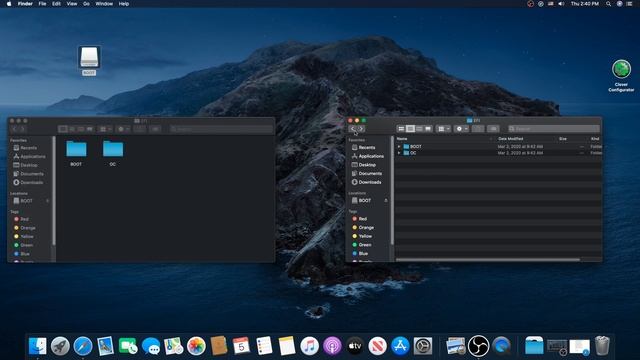Sort by the Date Modified column header
Viewport: 640px width, 360px height.
pyautogui.click(x=511, y=139)
